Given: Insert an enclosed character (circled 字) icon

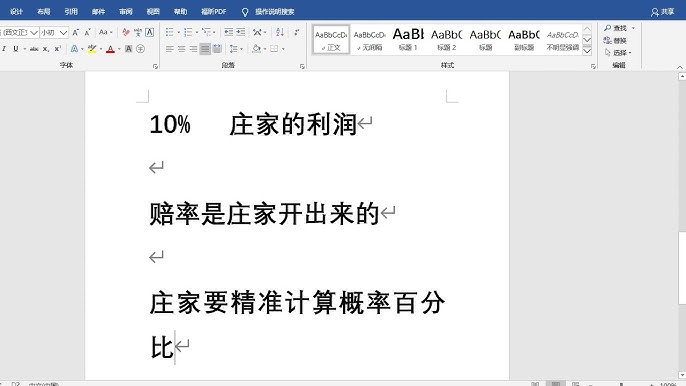Looking at the screenshot, I should [x=140, y=49].
